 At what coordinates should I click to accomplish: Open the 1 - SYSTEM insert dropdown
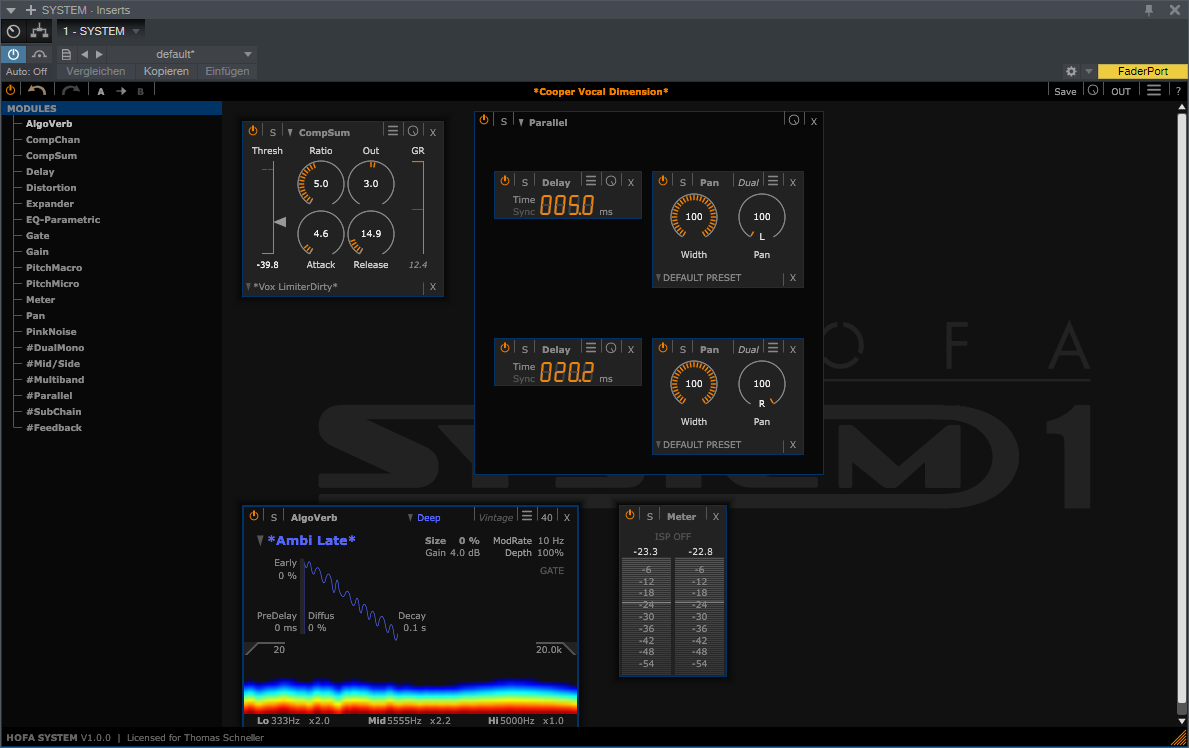pyautogui.click(x=100, y=31)
